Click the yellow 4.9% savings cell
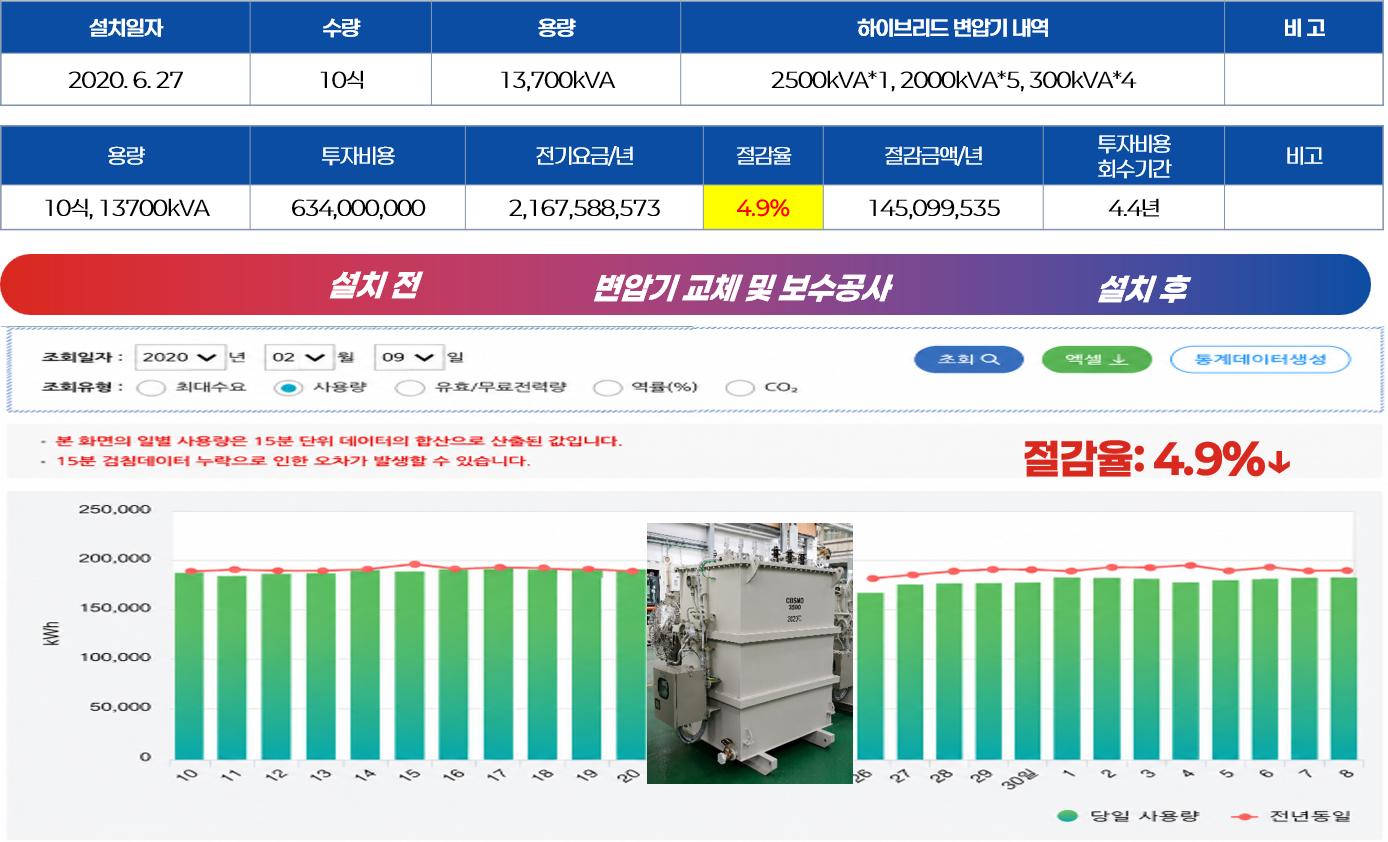This screenshot has width=1388, height=842. (x=763, y=209)
